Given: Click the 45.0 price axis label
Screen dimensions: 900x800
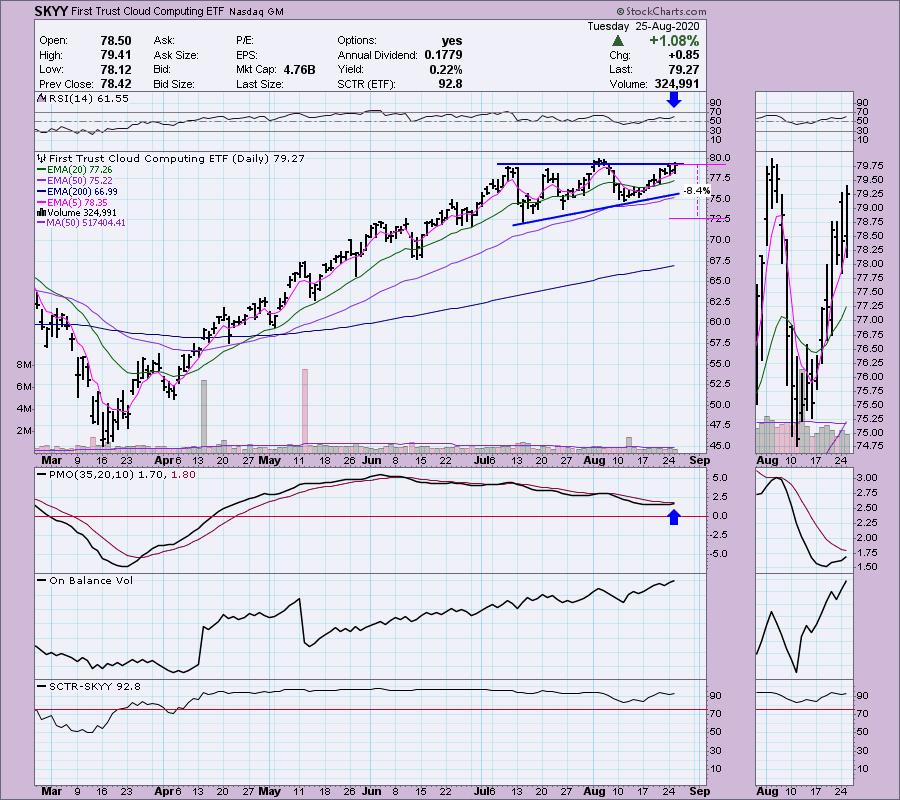Looking at the screenshot, I should (x=719, y=445).
